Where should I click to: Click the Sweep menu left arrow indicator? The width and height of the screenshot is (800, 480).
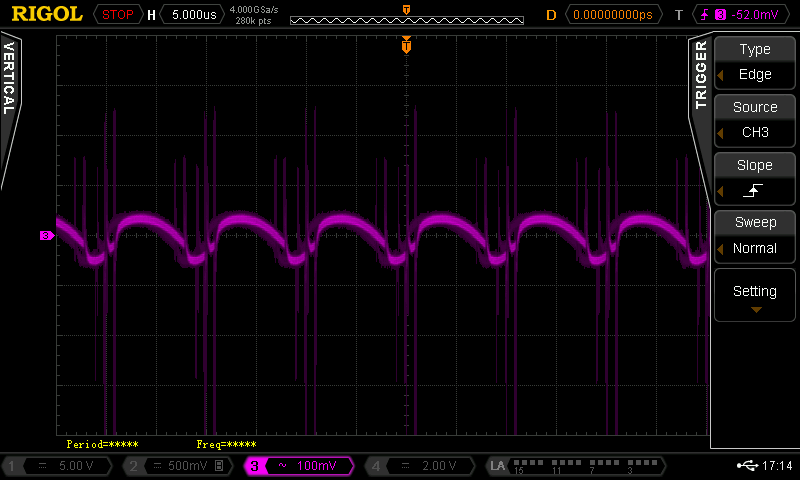click(720, 249)
